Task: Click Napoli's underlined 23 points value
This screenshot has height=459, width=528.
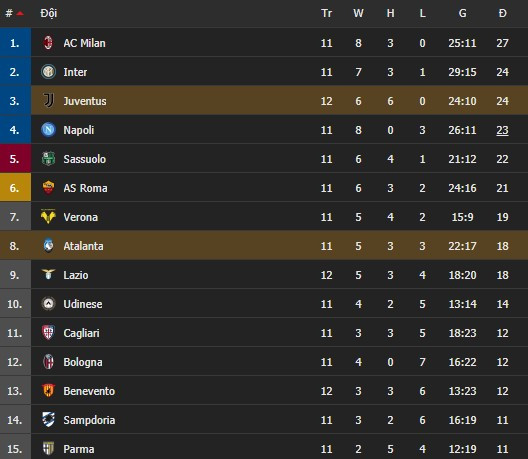Action: click(x=502, y=130)
